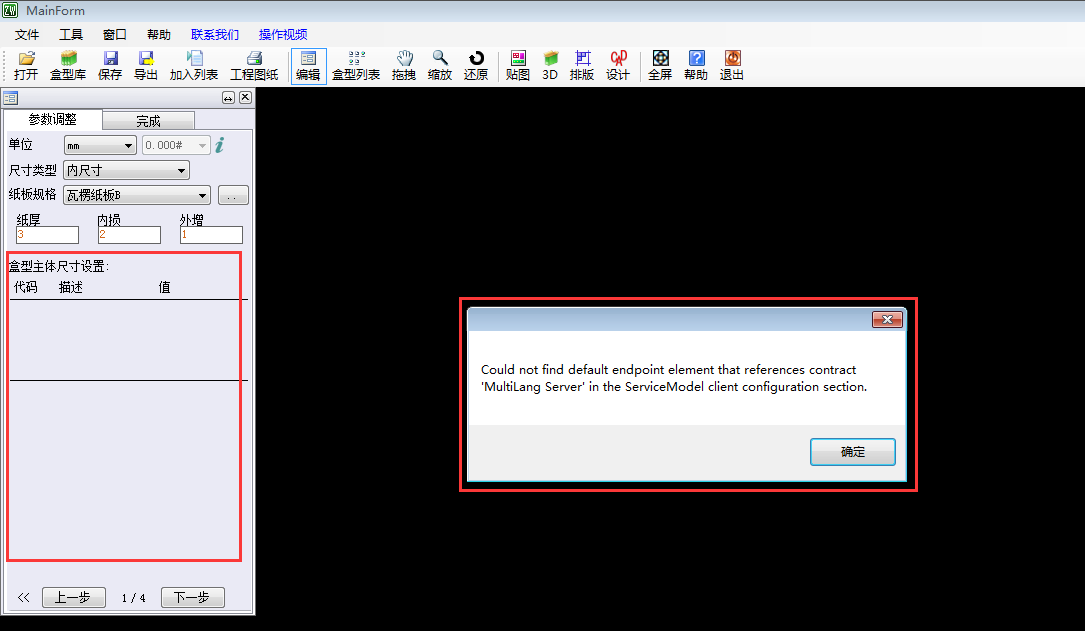
Task: Toggle the 编辑 edit mode button
Action: click(x=308, y=65)
